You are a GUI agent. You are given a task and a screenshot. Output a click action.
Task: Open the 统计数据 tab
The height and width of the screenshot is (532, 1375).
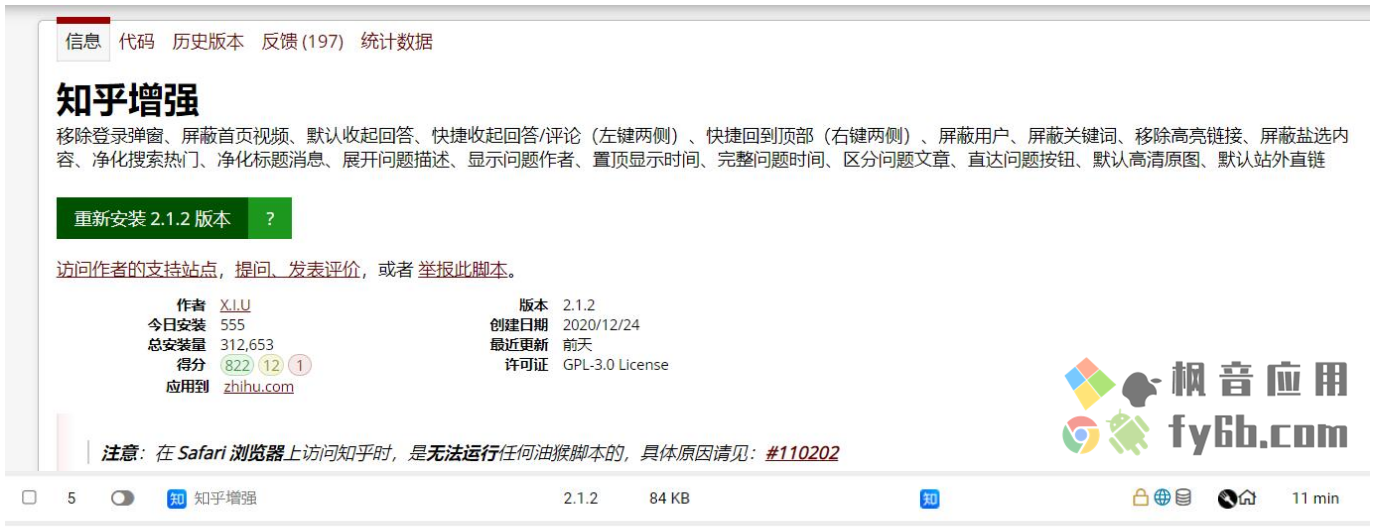click(397, 42)
